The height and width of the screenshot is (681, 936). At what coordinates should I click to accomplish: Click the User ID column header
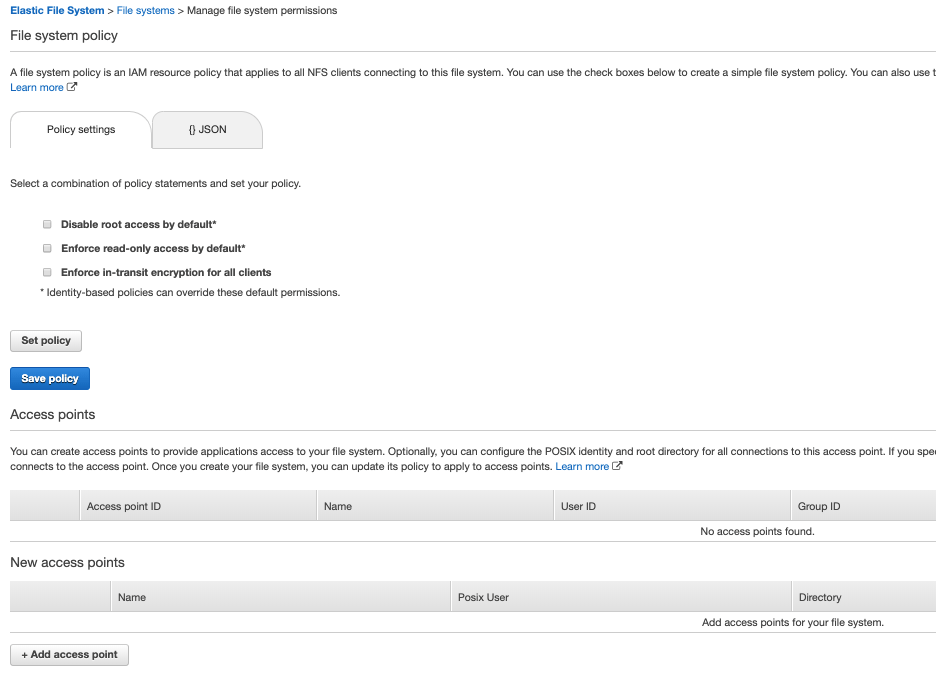(578, 507)
